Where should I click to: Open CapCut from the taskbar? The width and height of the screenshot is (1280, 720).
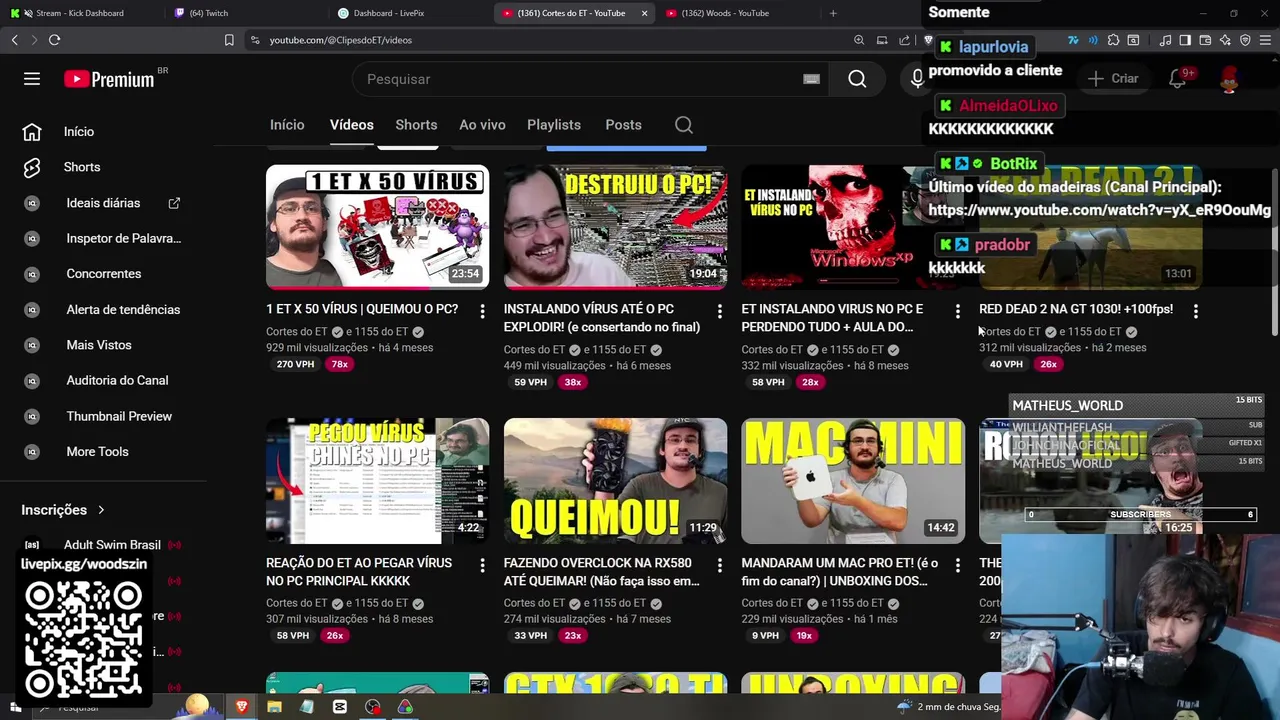(340, 707)
